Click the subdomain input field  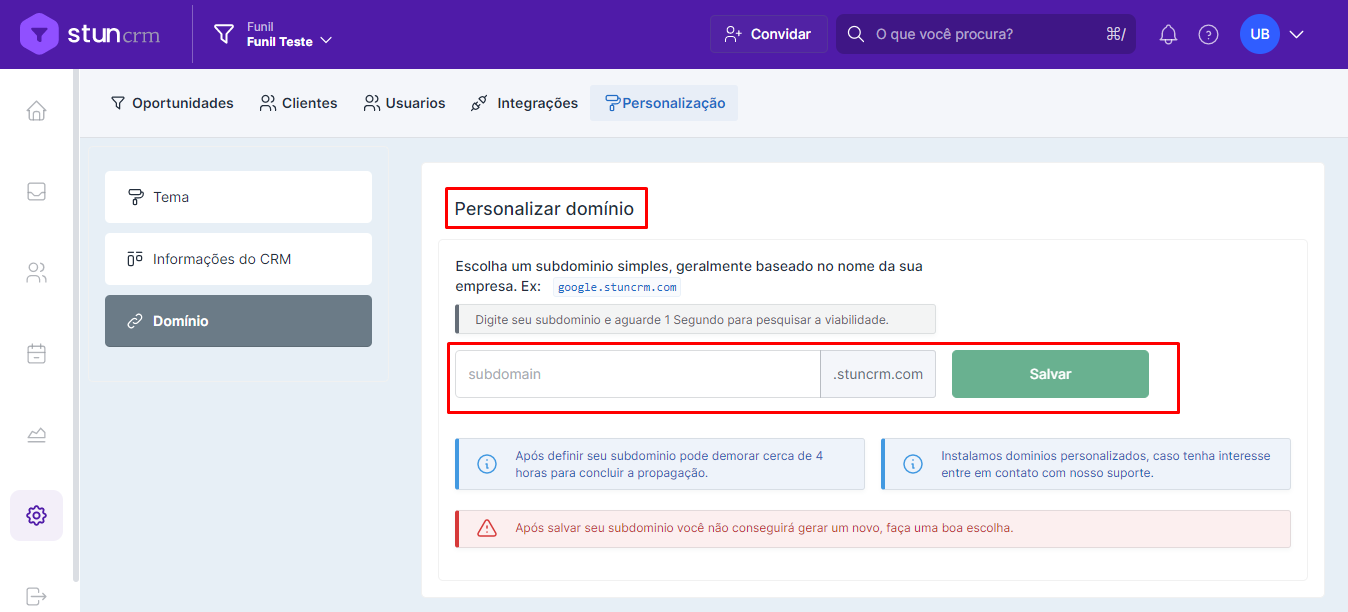[637, 374]
